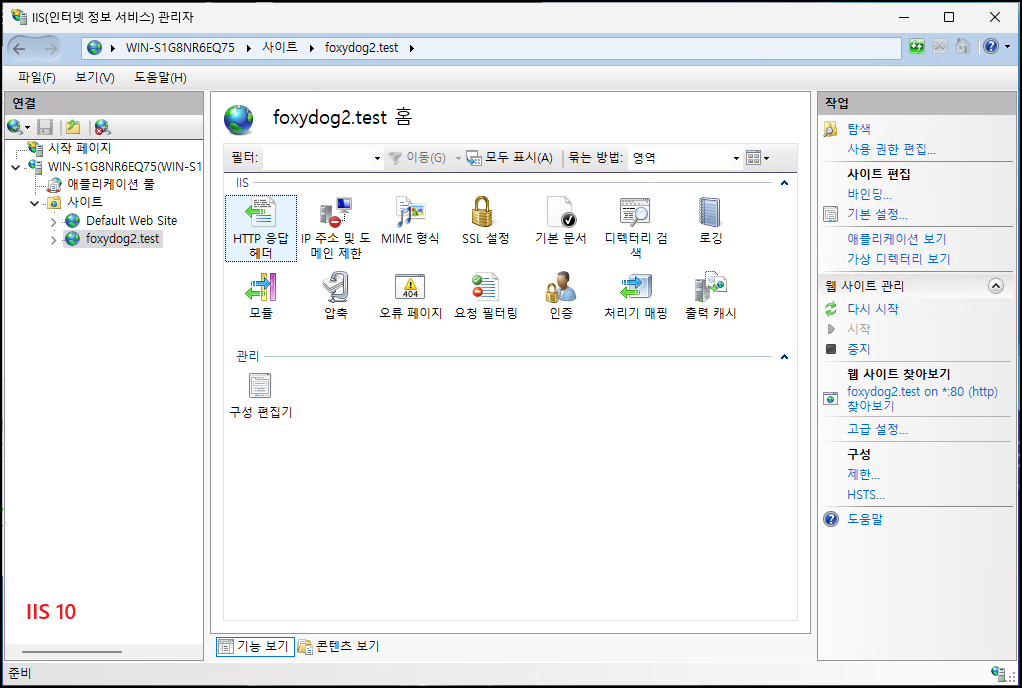Open the 인증 feature icon
This screenshot has height=688, width=1022.
coord(561,296)
